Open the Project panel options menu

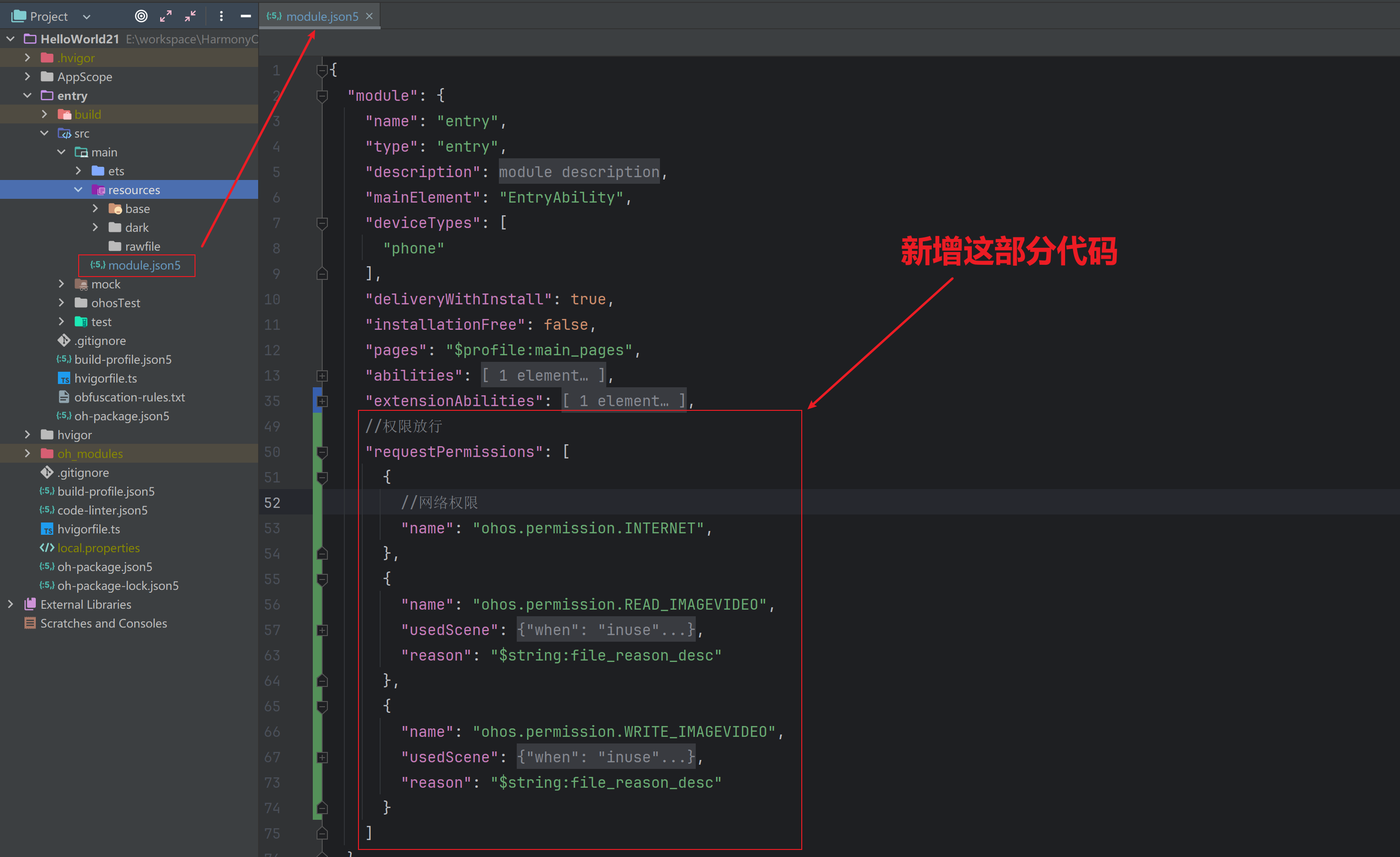tap(221, 16)
